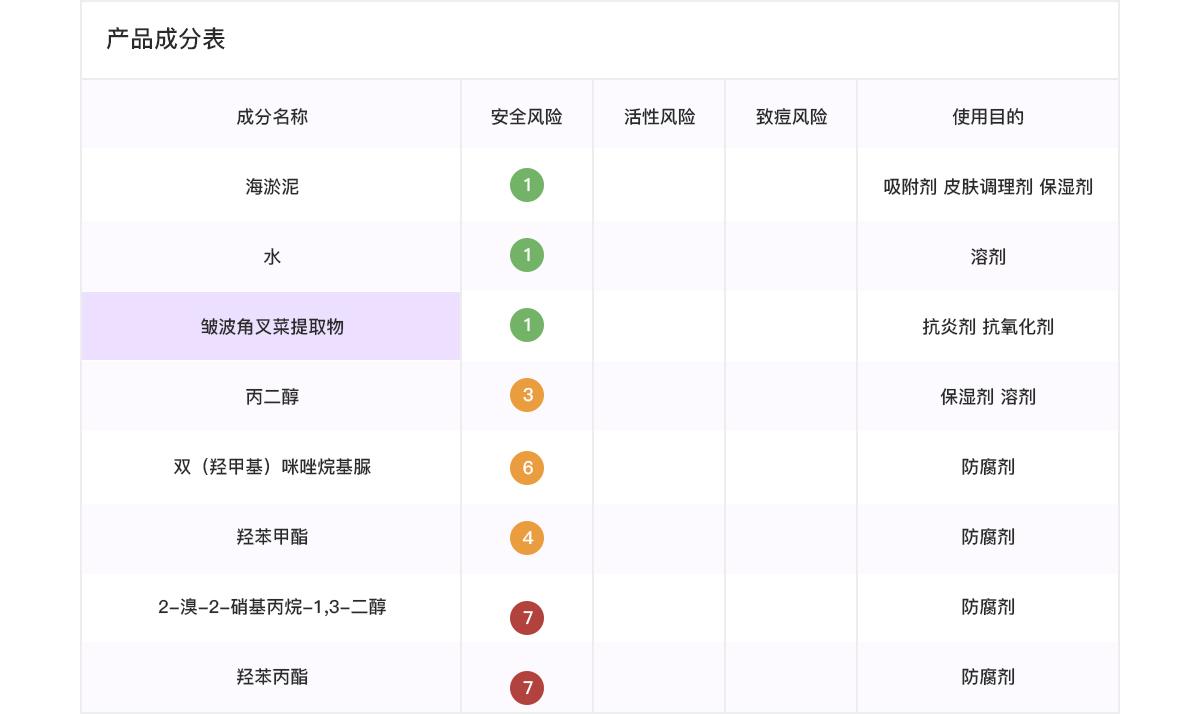Click the 使用目的 column header
The width and height of the screenshot is (1200, 714).
988,117
